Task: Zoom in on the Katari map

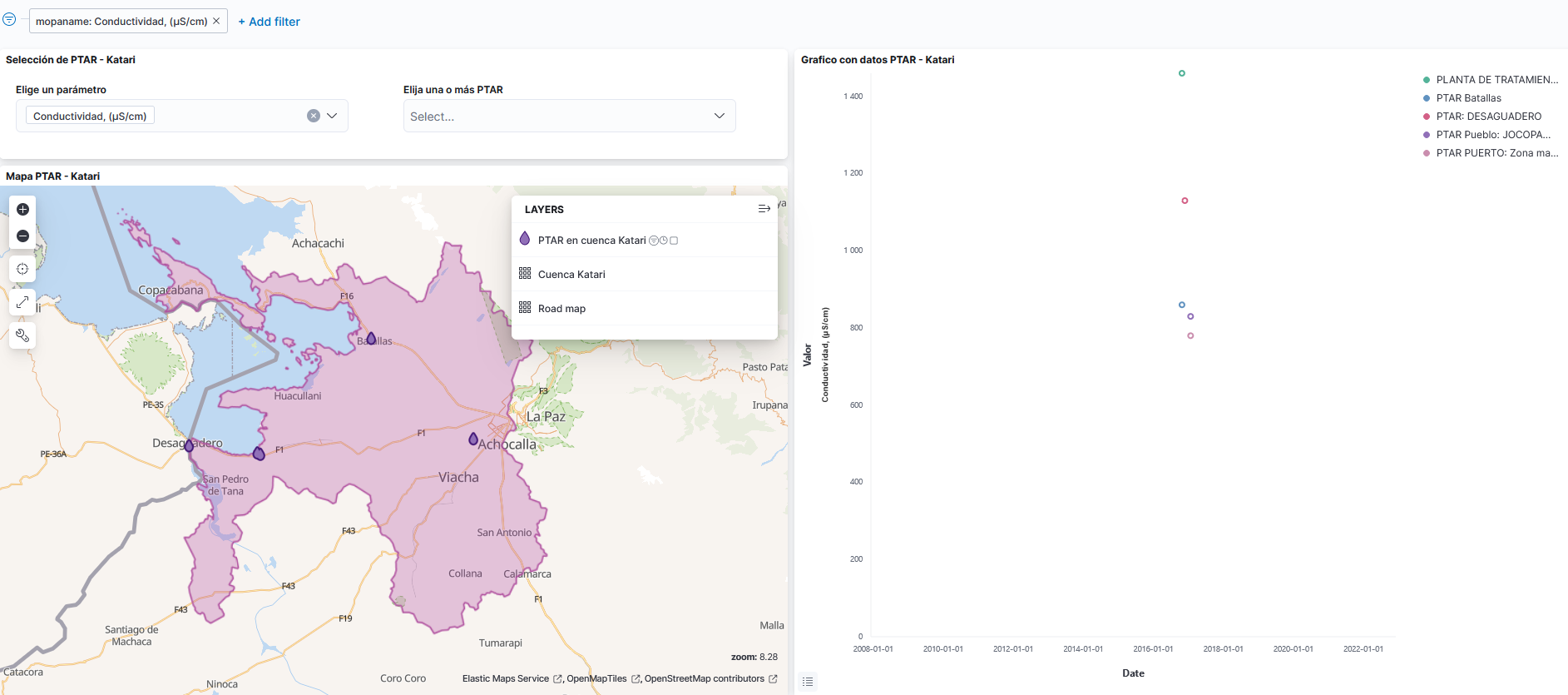Action: 22,209
